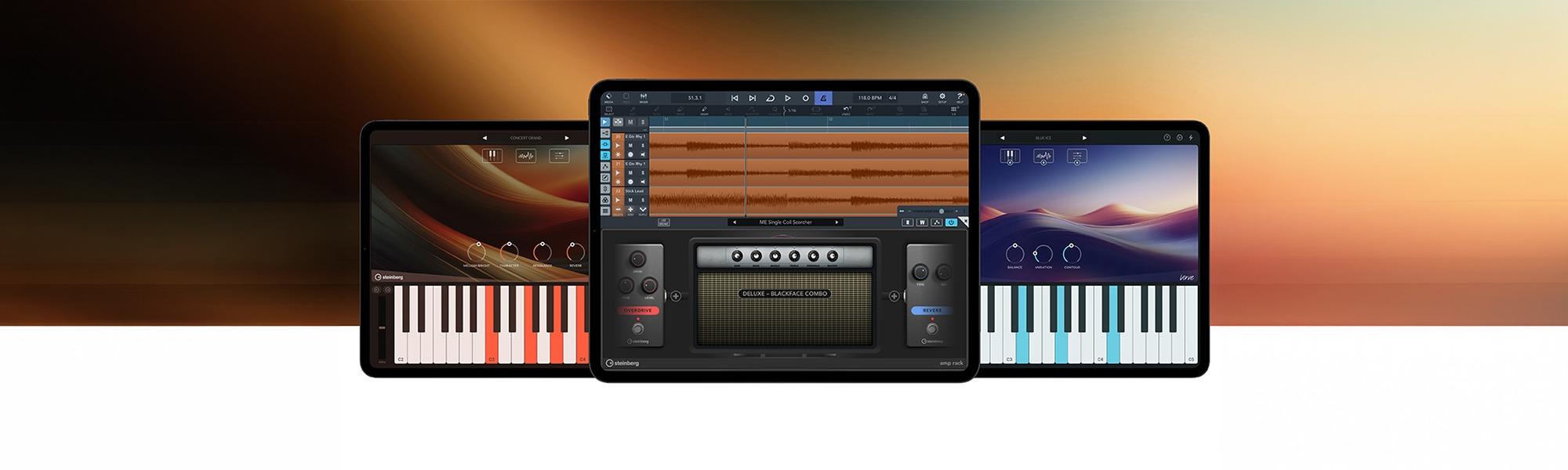Open the Setup gear icon
This screenshot has width=1568, height=470.
942,97
